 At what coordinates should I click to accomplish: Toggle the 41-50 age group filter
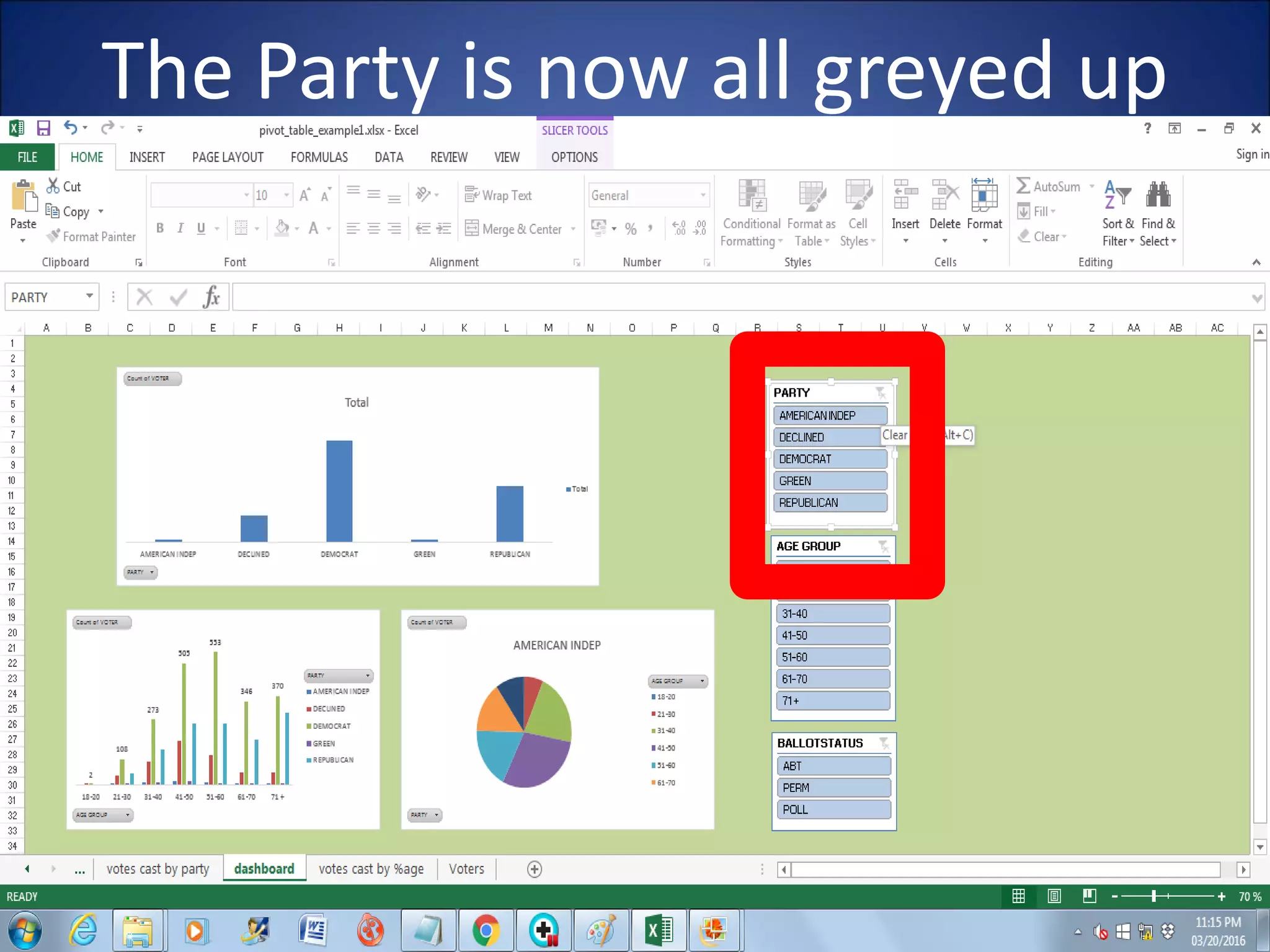832,635
